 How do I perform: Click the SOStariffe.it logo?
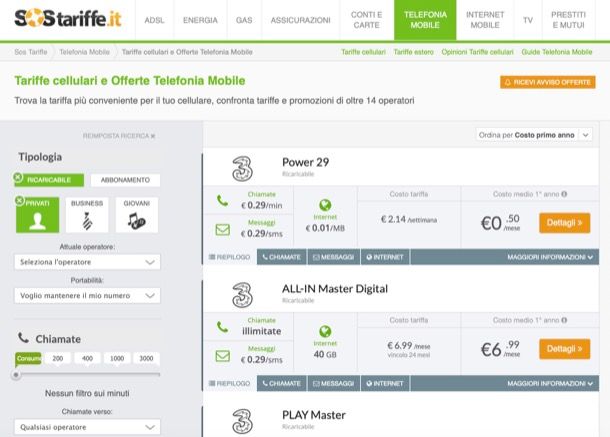(68, 18)
